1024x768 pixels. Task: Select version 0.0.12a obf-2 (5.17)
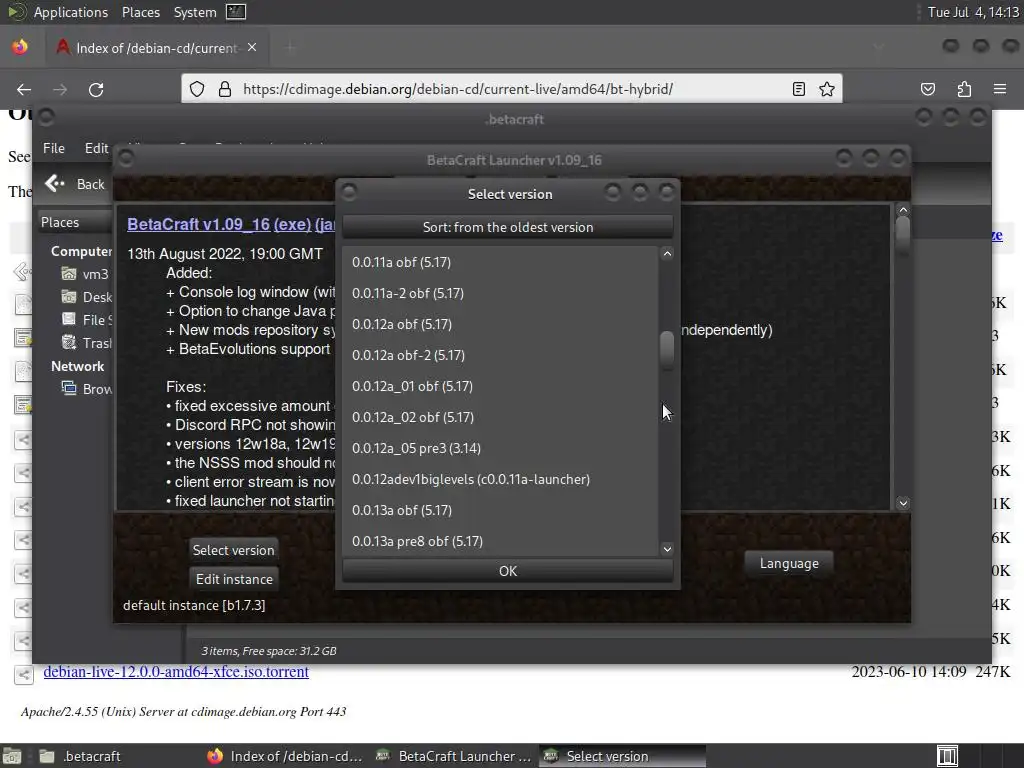[500, 355]
